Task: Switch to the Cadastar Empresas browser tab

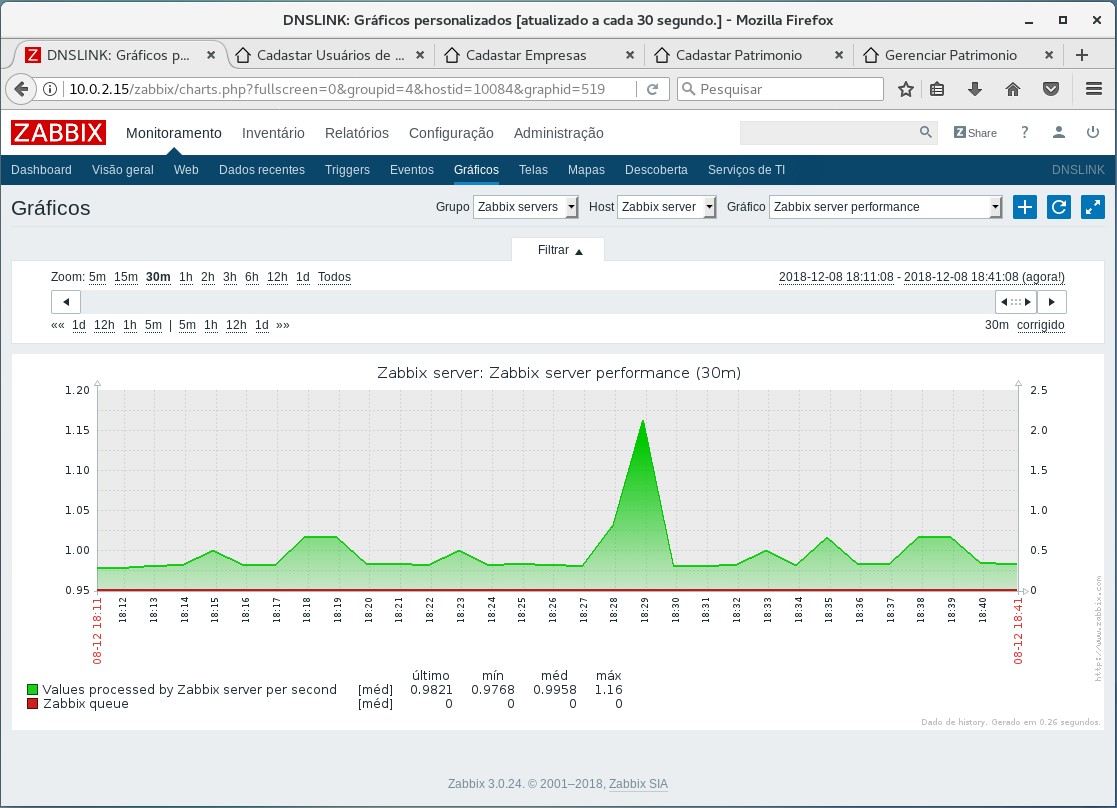Action: [x=526, y=55]
